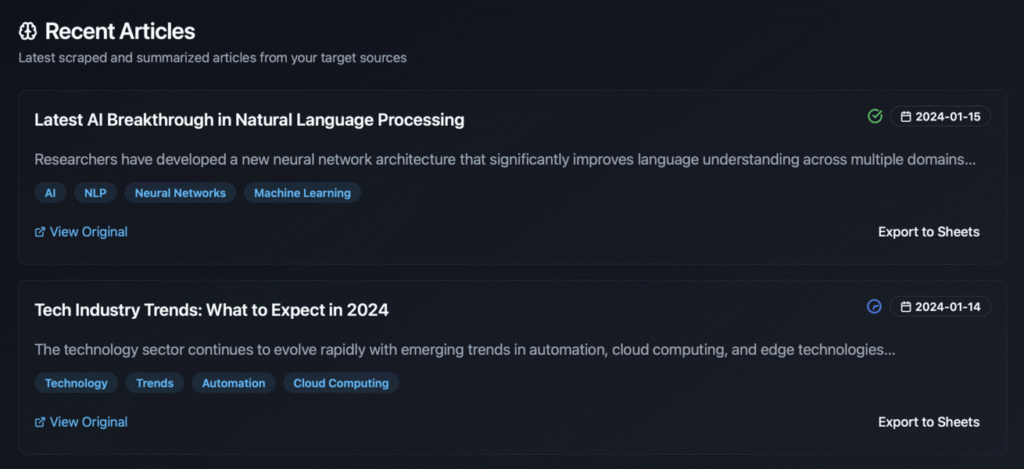Export the Tech Industry Trends article to Sheets
Image resolution: width=1024 pixels, height=469 pixels.
[929, 422]
